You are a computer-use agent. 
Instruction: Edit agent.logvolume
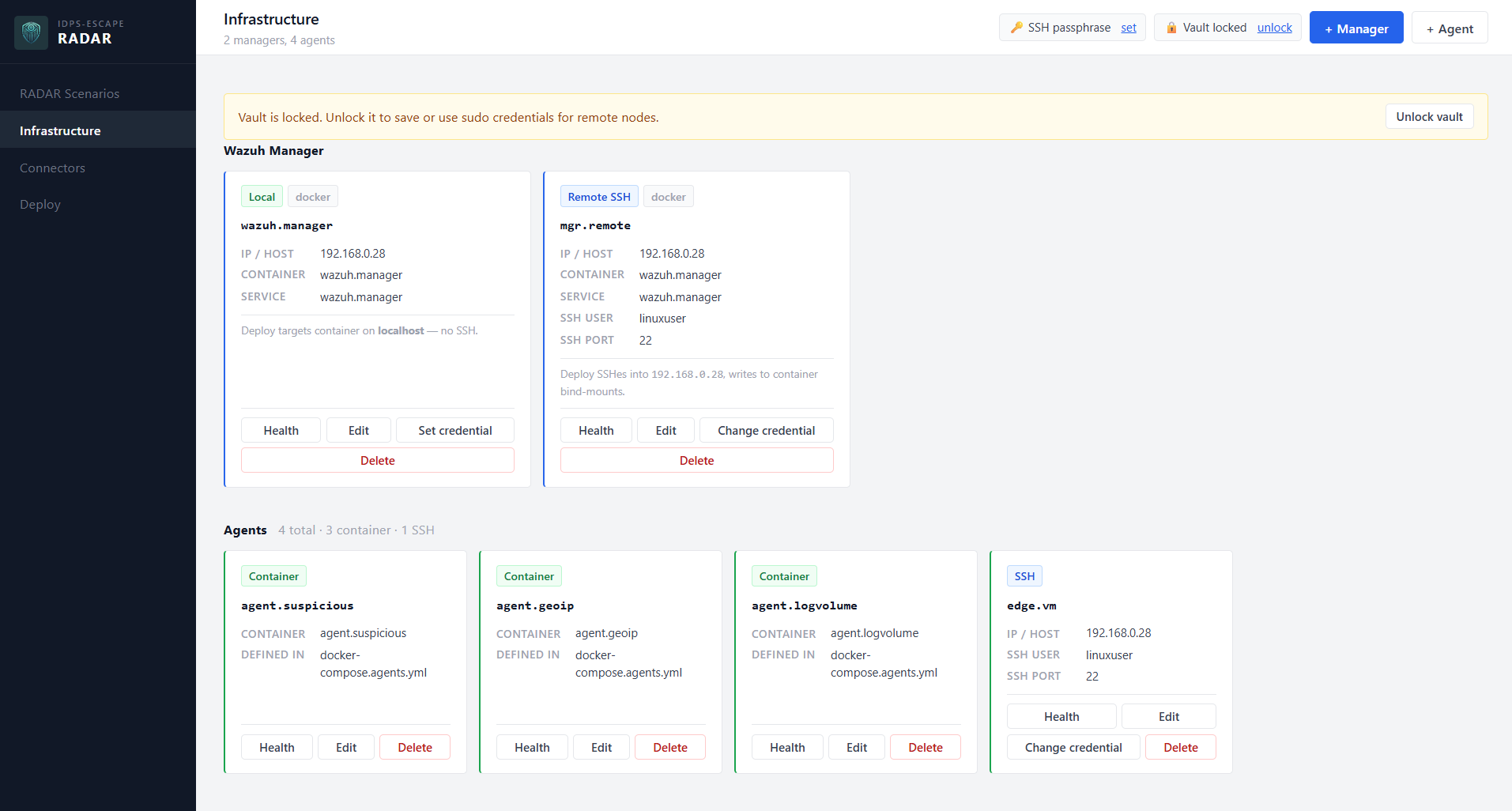(x=856, y=747)
